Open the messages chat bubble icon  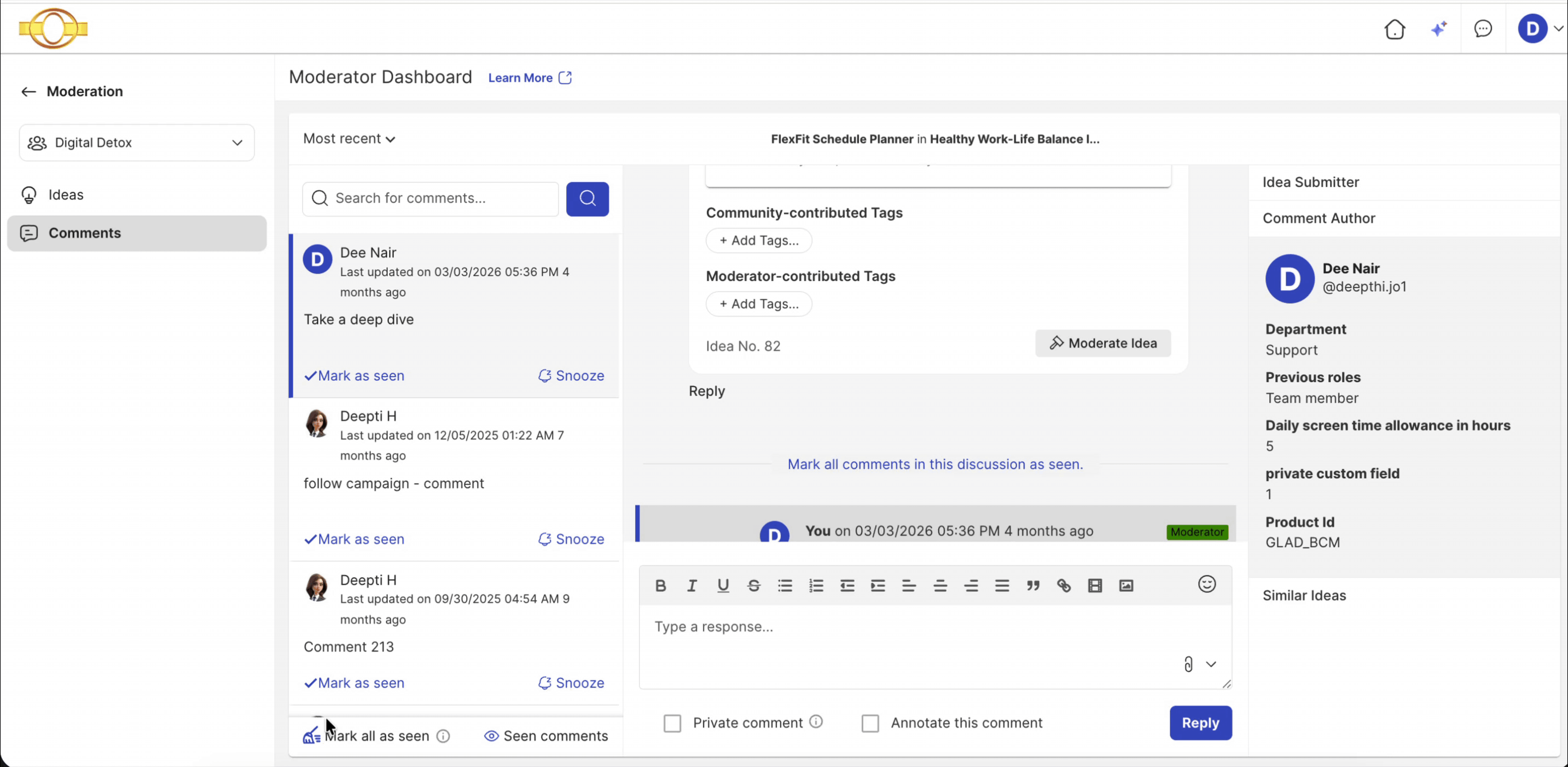click(1483, 28)
